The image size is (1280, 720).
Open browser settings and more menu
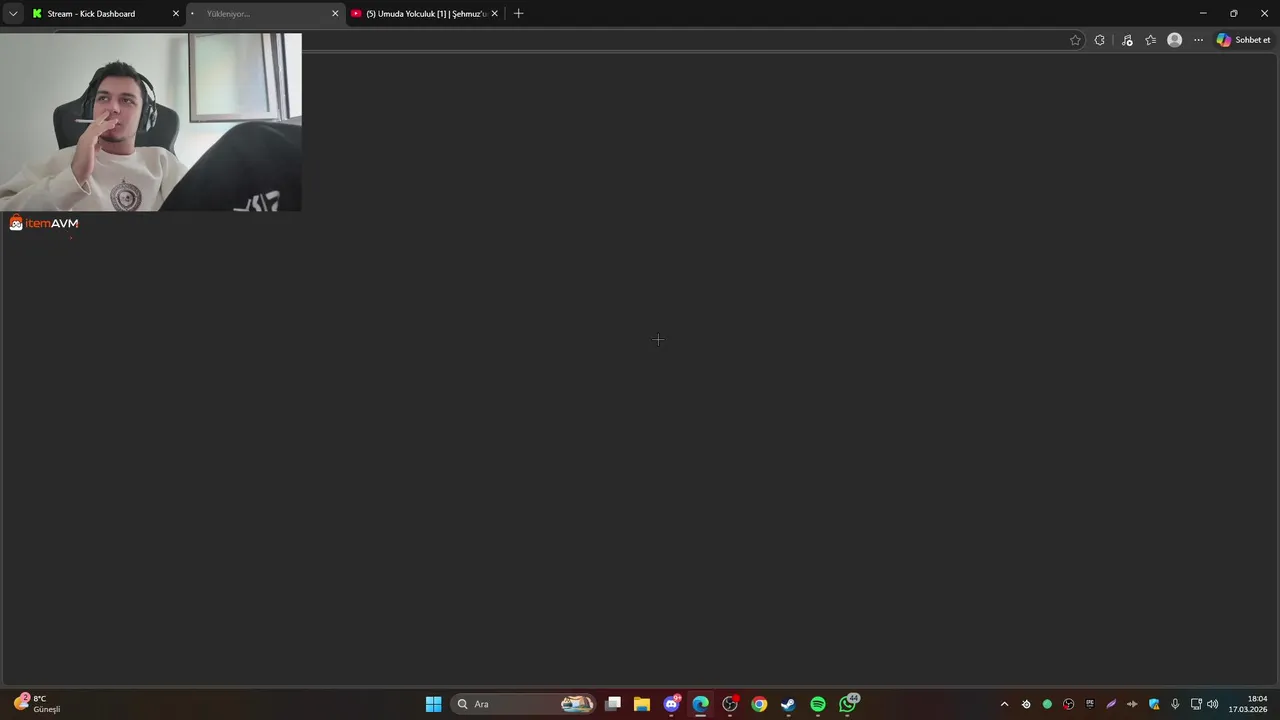tap(1198, 40)
